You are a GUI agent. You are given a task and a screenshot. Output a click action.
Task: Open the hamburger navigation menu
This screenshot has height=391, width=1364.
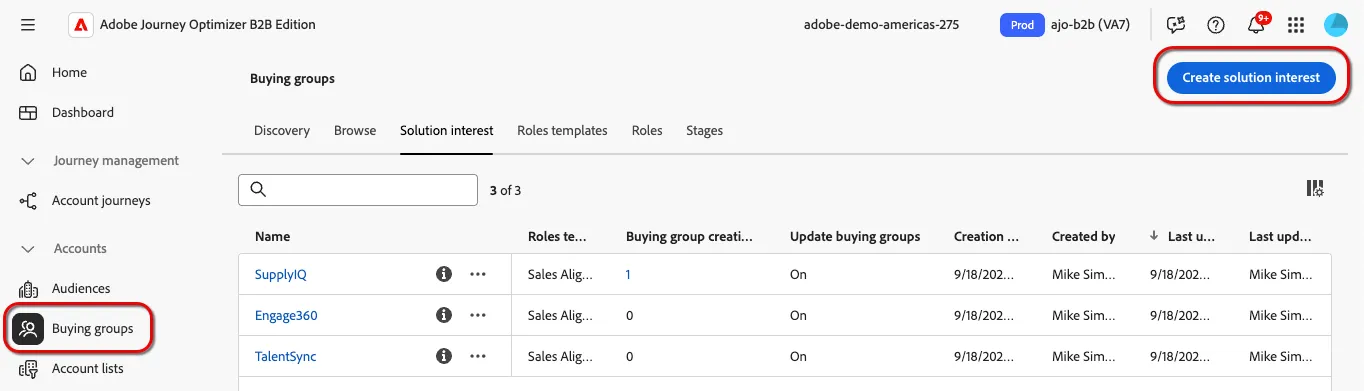28,25
